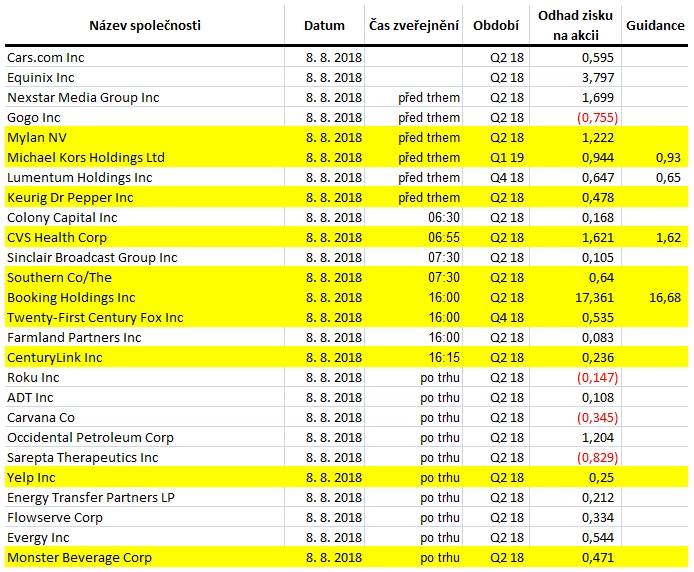This screenshot has height=572, width=694.
Task: Click the Monster Beverage Corp row name
Action: pyautogui.click(x=79, y=557)
